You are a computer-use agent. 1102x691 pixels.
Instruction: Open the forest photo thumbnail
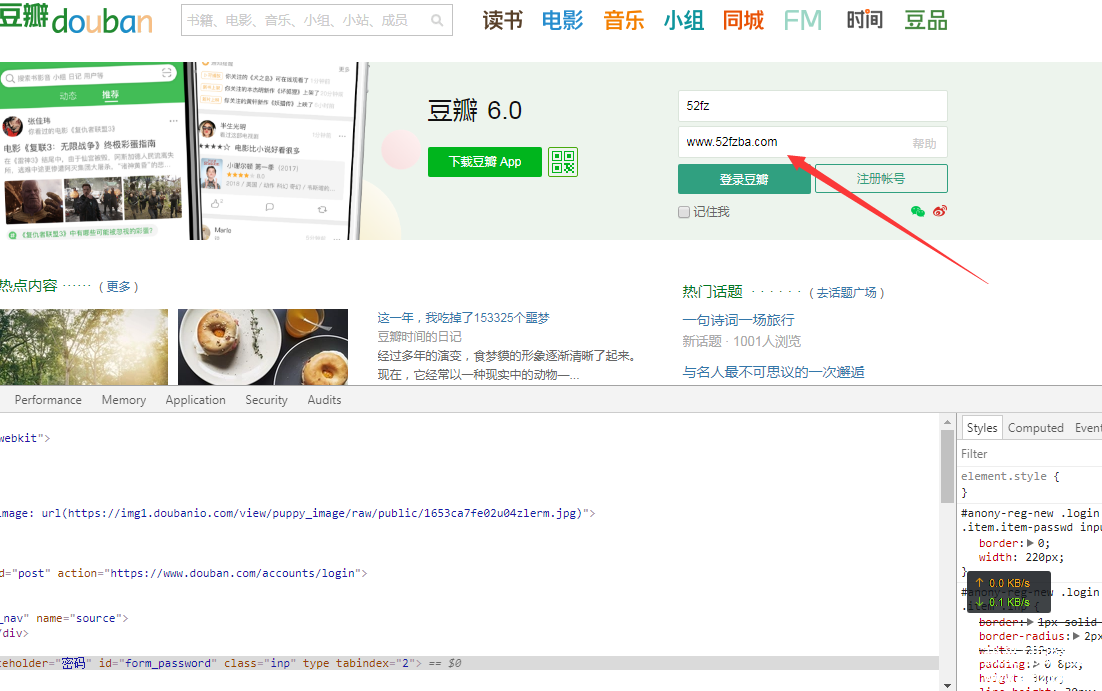(84, 347)
